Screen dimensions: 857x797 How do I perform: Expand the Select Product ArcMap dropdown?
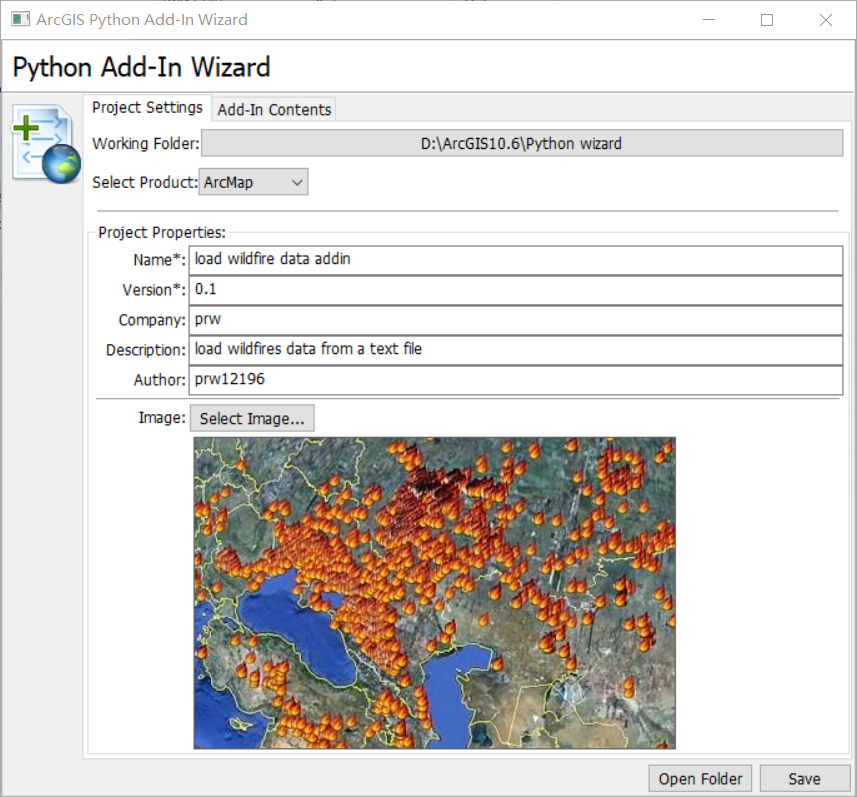click(253, 182)
